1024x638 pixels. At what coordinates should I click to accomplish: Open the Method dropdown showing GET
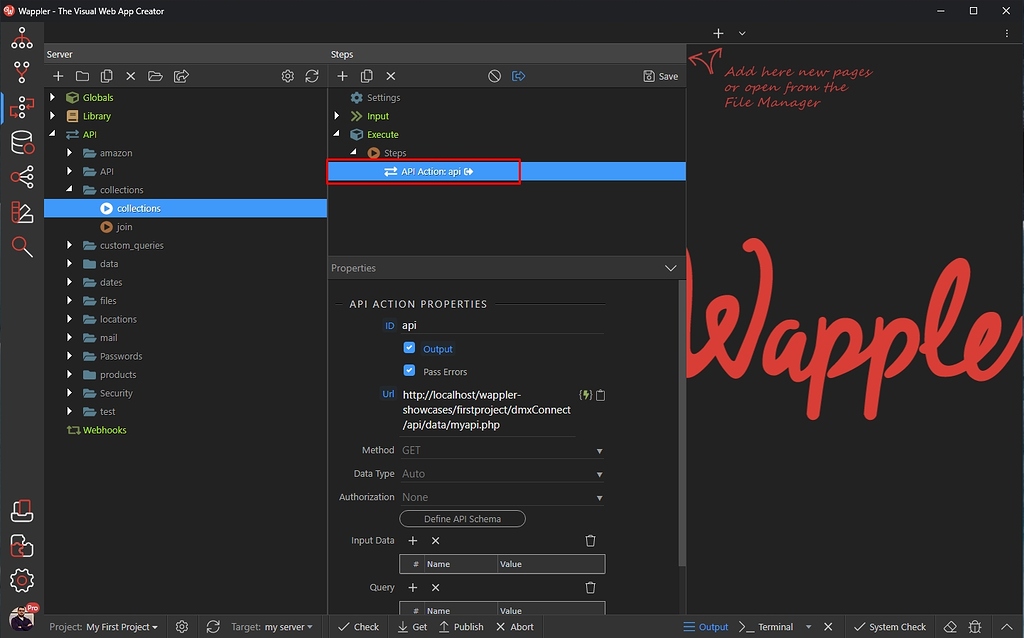tap(500, 450)
